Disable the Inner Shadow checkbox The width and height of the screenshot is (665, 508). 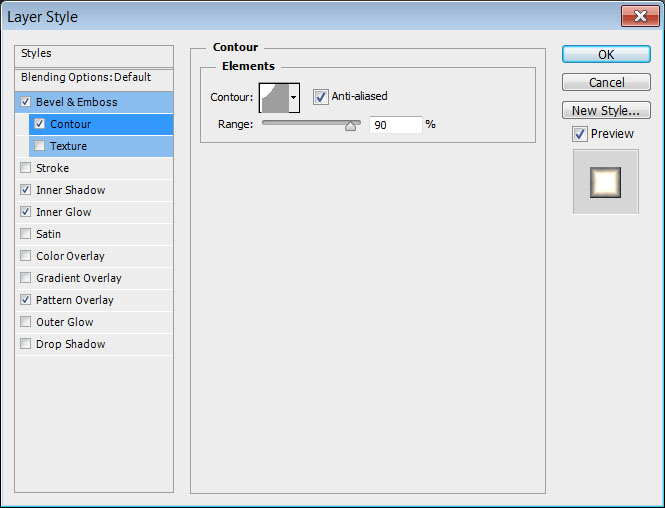coord(25,190)
